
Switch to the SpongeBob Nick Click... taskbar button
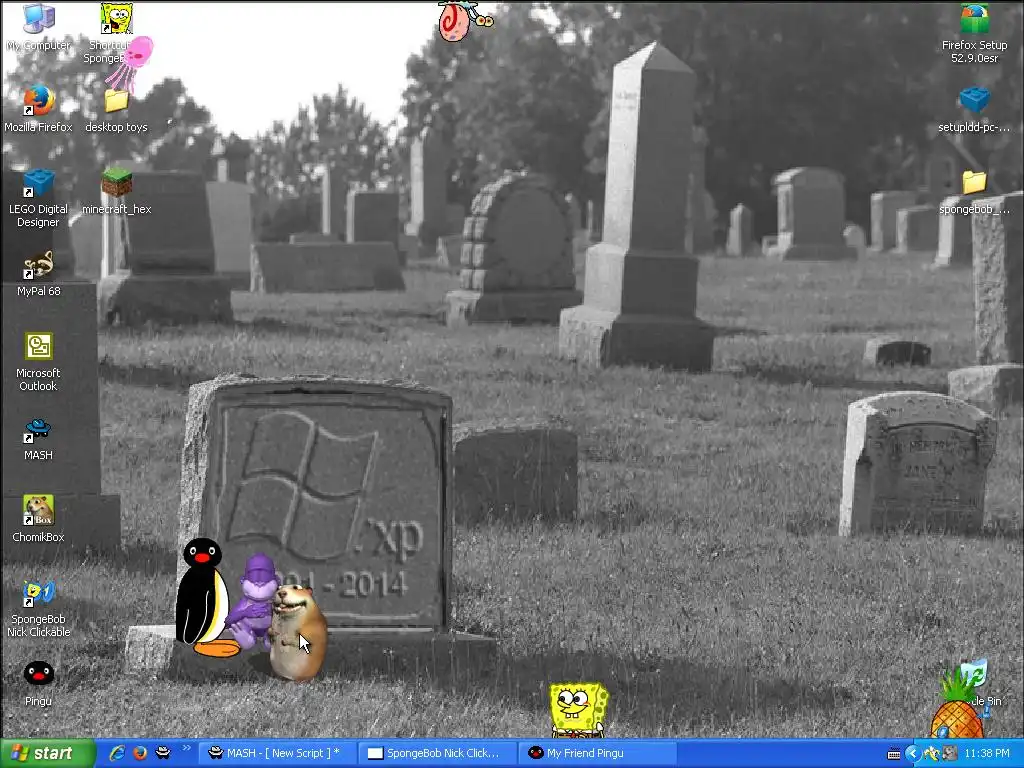point(437,754)
